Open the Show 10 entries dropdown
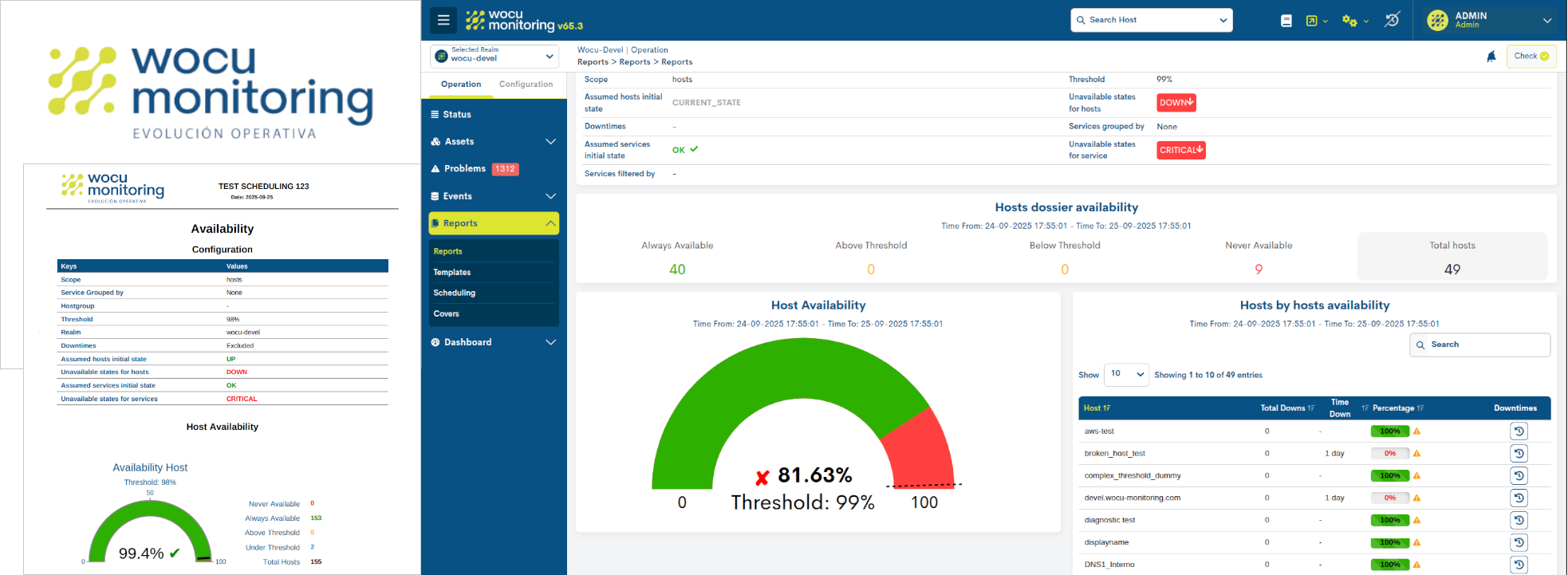This screenshot has height=575, width=1568. point(1126,374)
